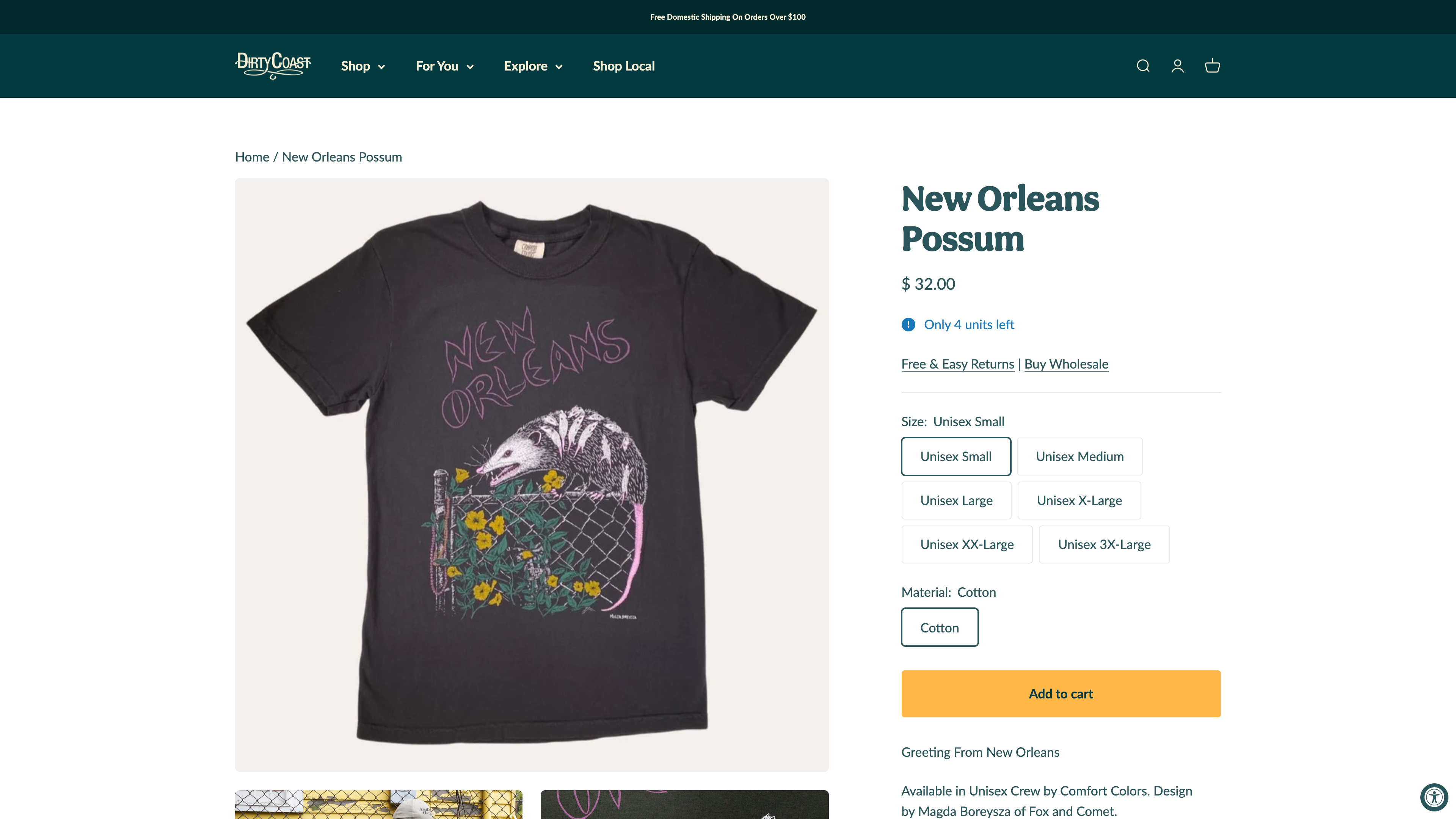Open the Shop Local page
Image resolution: width=1456 pixels, height=819 pixels.
pos(623,66)
